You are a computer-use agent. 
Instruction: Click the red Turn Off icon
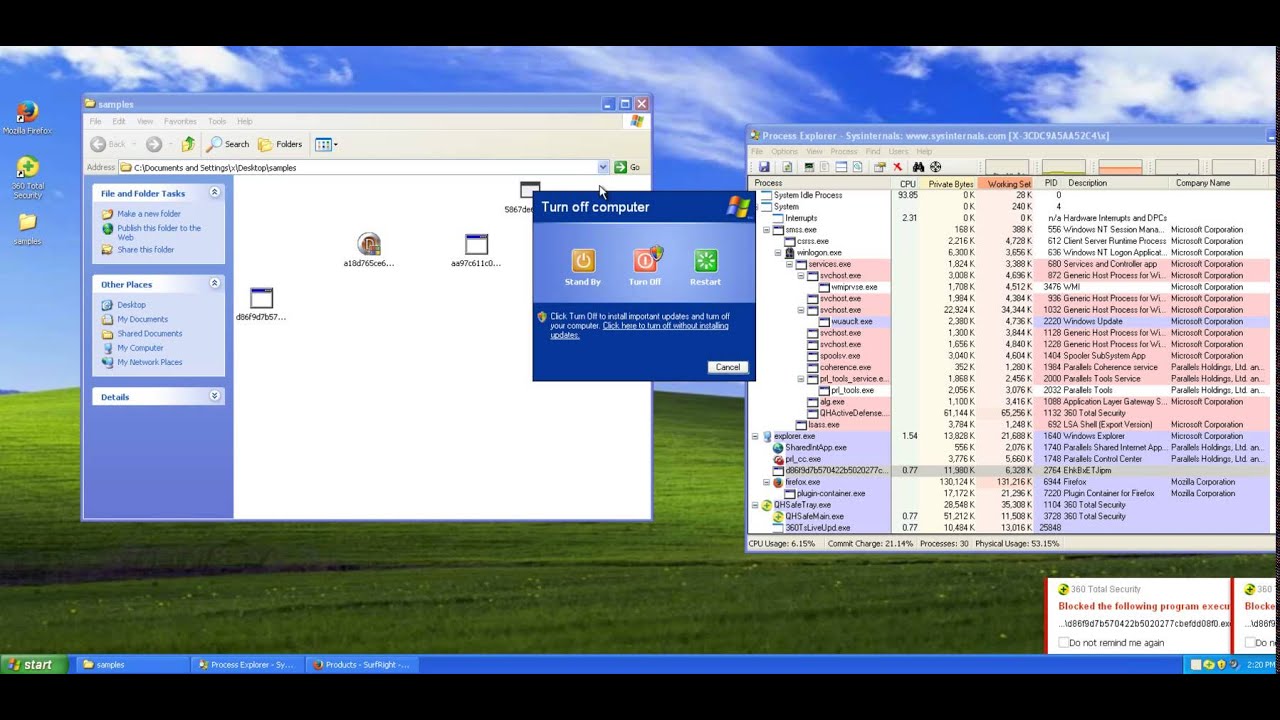pyautogui.click(x=645, y=261)
